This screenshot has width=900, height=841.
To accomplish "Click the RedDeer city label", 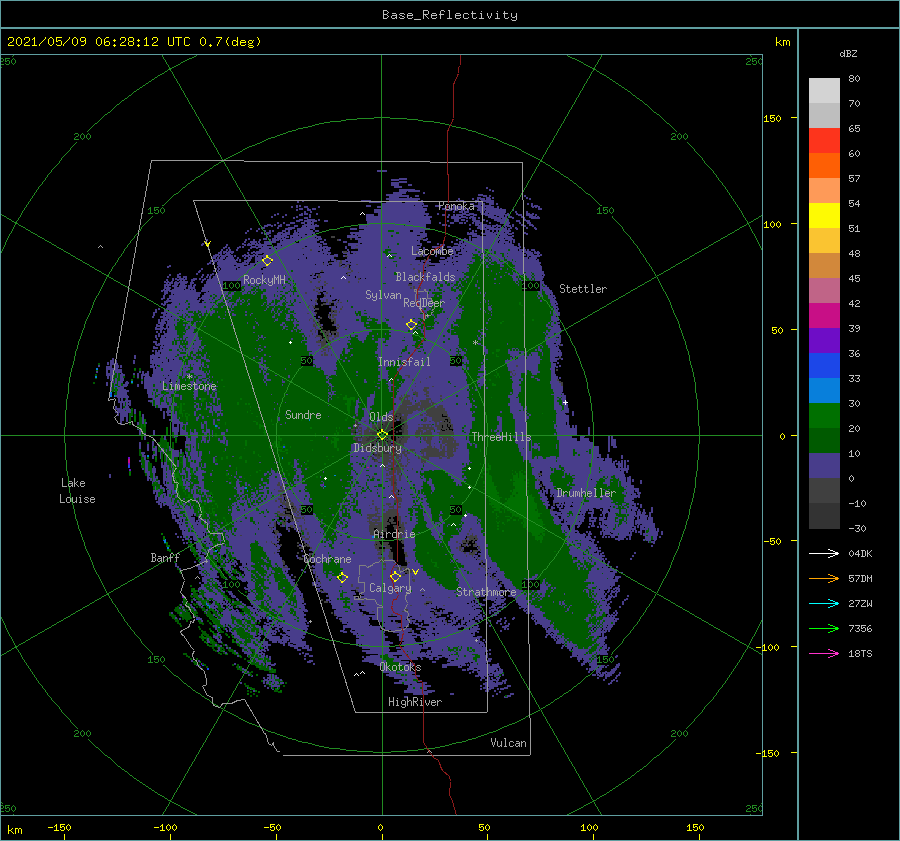I will [x=424, y=303].
